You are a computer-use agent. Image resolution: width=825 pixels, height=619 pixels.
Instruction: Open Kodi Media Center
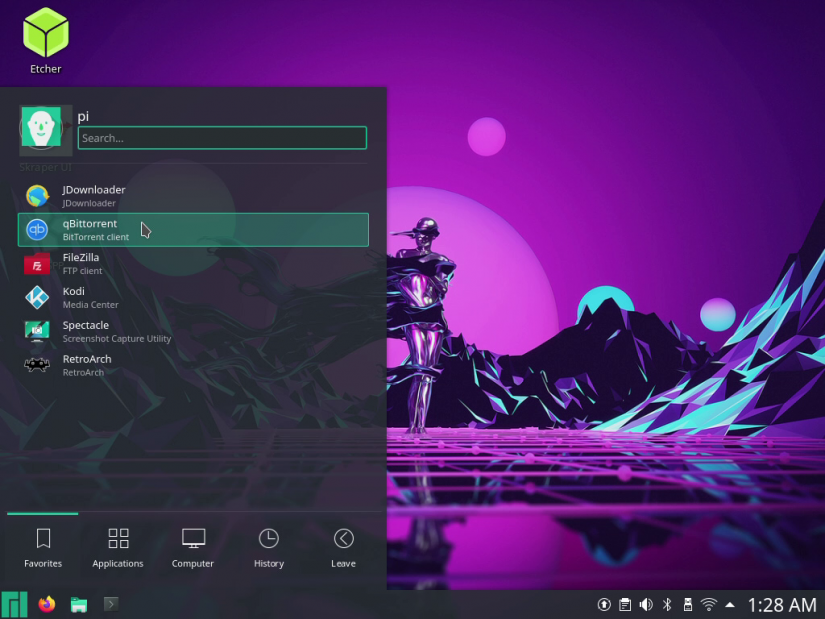click(73, 297)
